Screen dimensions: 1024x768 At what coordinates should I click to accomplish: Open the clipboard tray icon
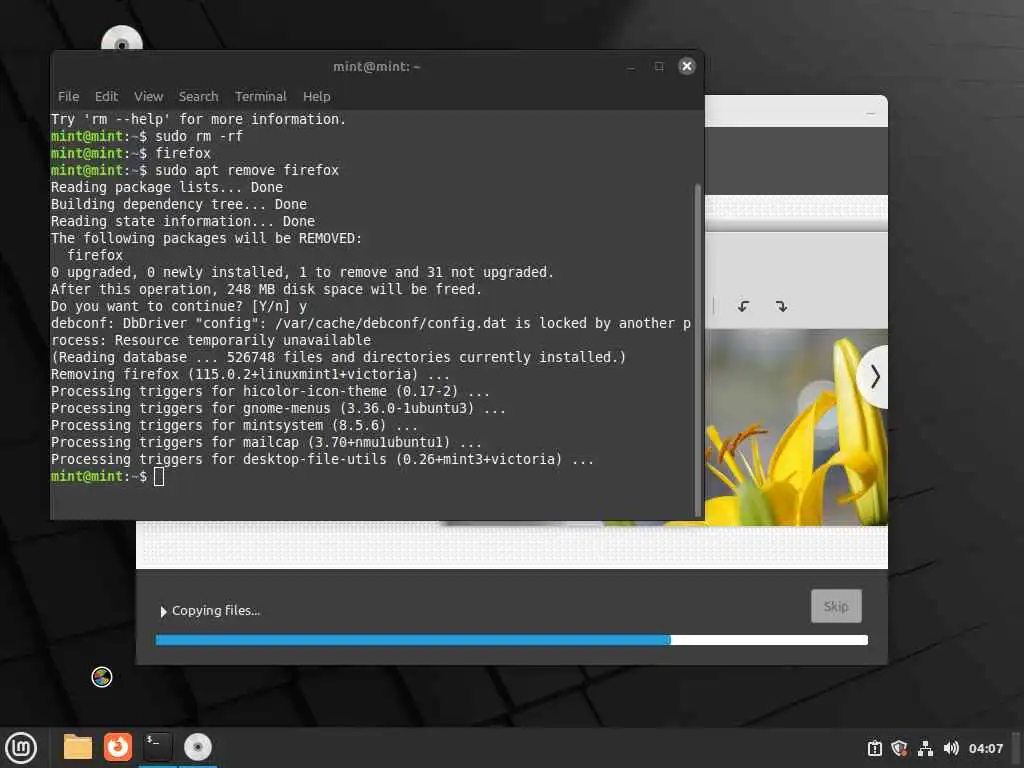click(x=874, y=748)
